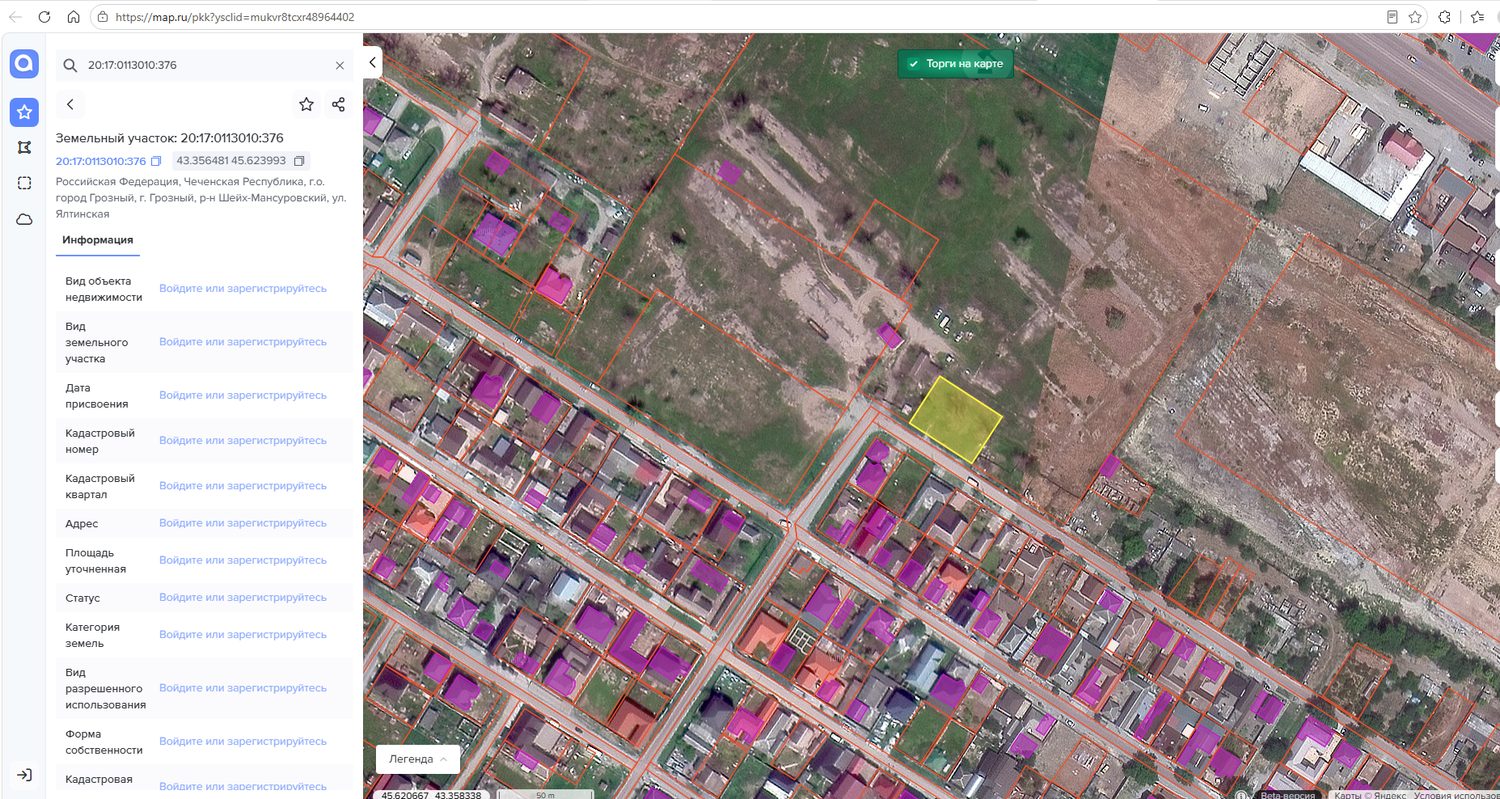This screenshot has height=799, width=1500.
Task: Open browser reader view icon
Action: [x=1392, y=17]
